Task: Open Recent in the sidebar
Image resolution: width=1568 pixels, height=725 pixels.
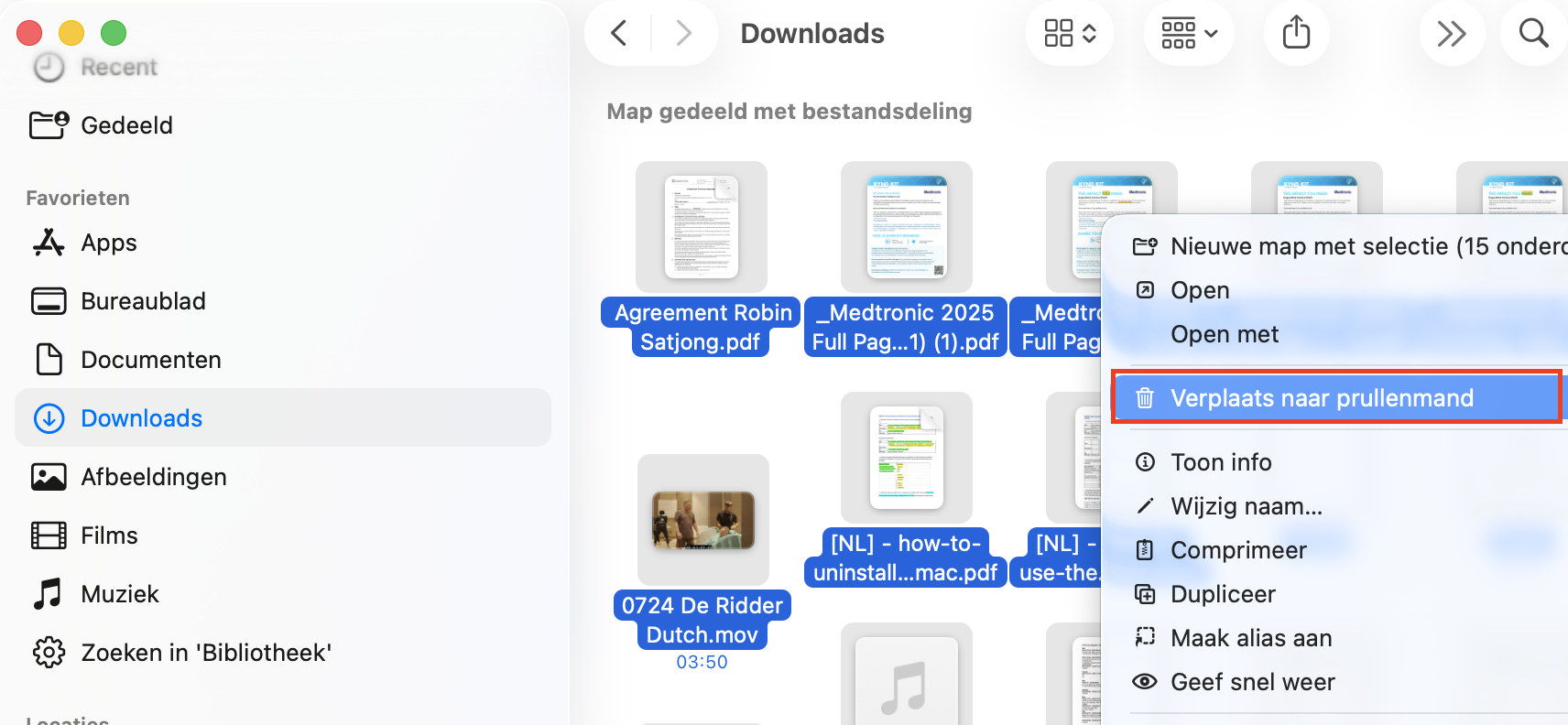Action: point(118,67)
